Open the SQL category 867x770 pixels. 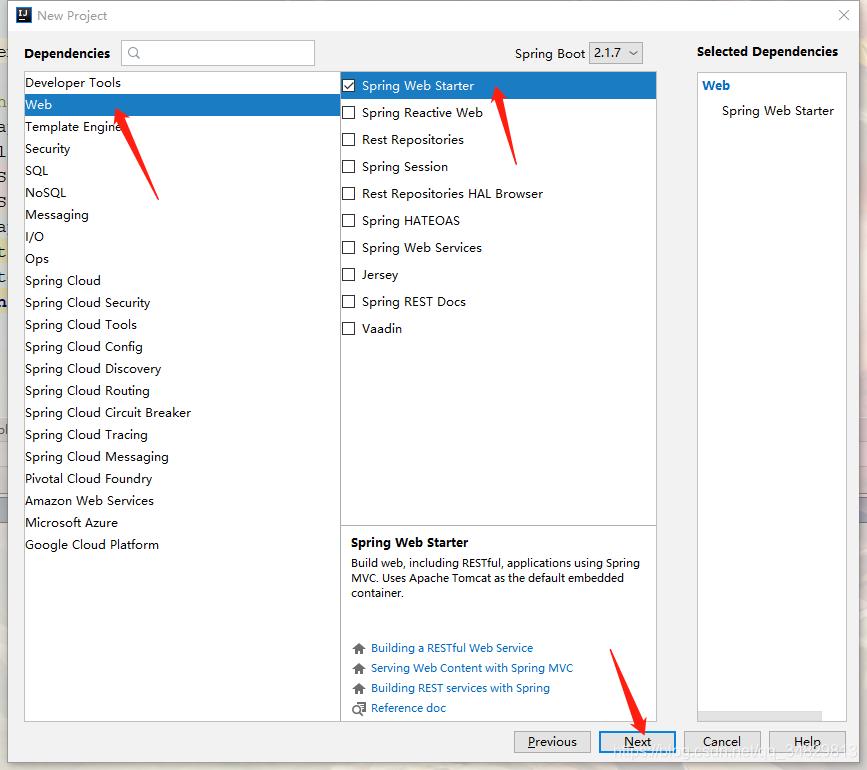tap(182, 171)
